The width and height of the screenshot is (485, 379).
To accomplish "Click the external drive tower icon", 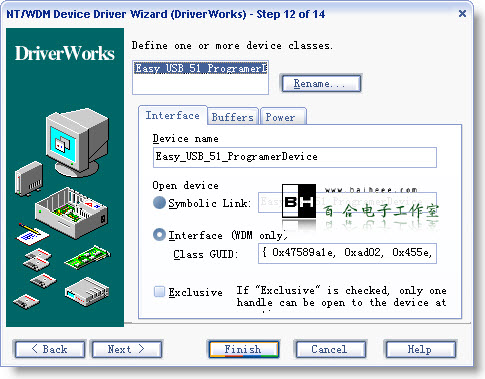I will (29, 178).
